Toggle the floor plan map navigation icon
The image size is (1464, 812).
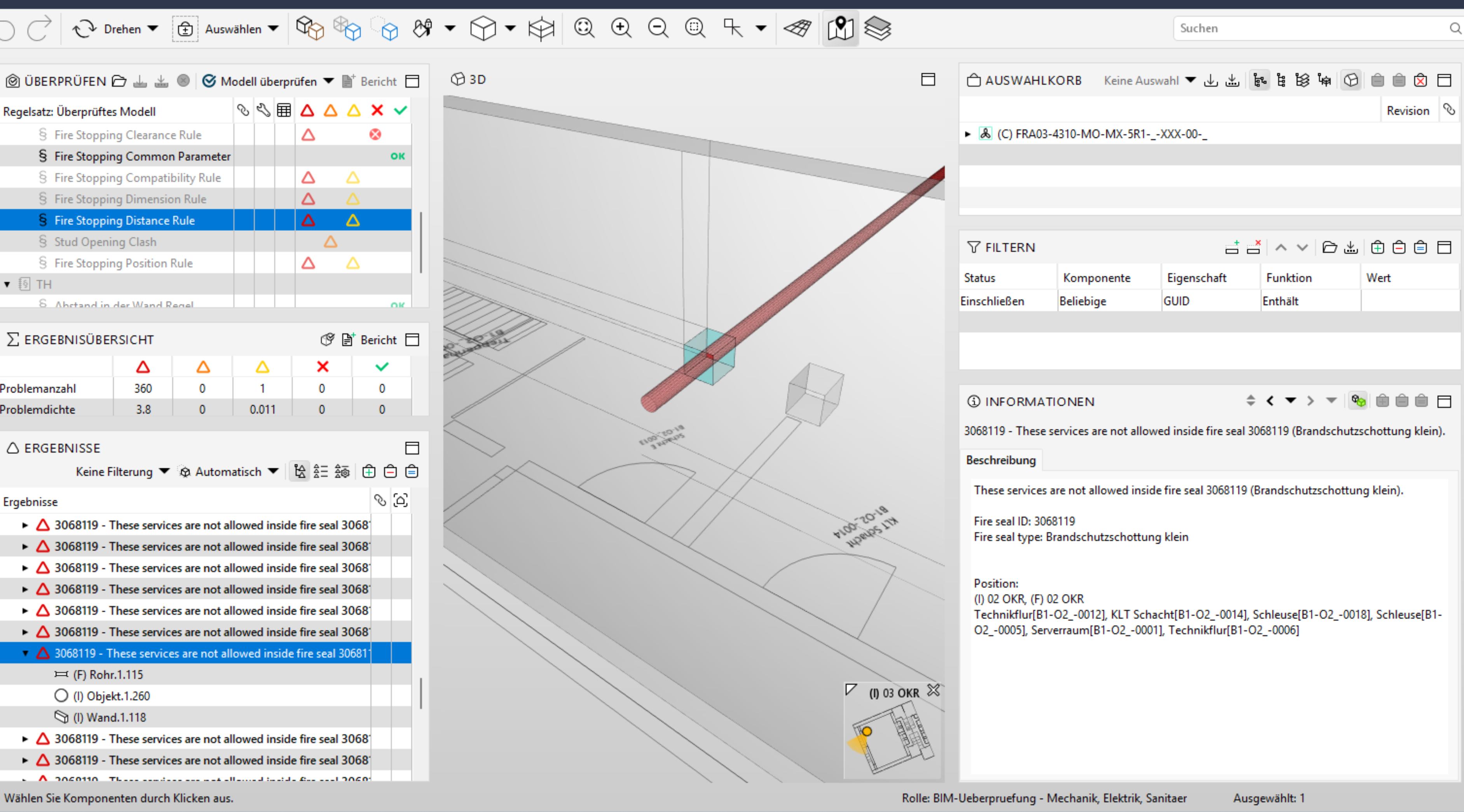click(840, 28)
